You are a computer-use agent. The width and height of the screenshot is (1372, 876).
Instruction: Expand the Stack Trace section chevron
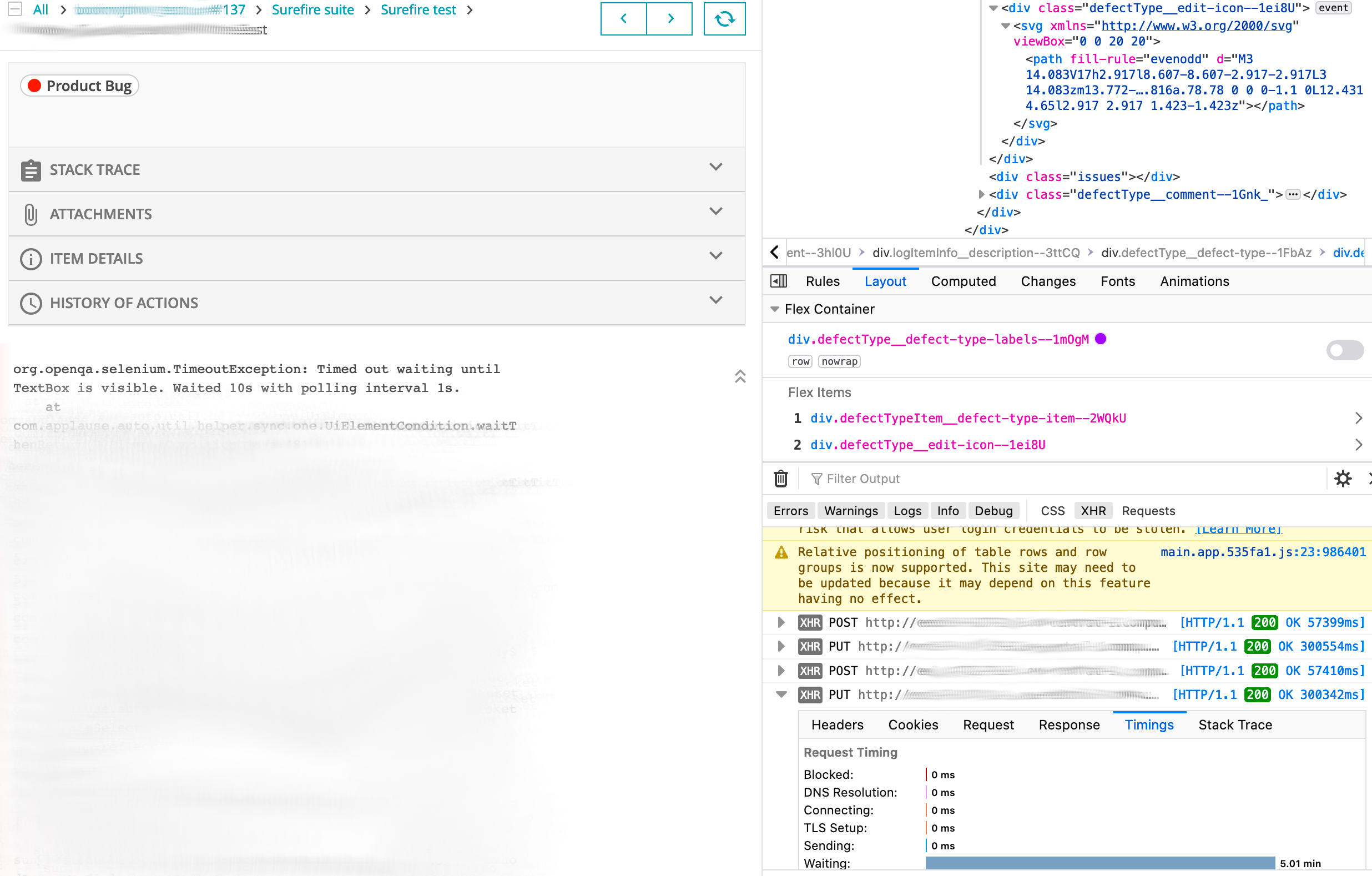point(715,167)
